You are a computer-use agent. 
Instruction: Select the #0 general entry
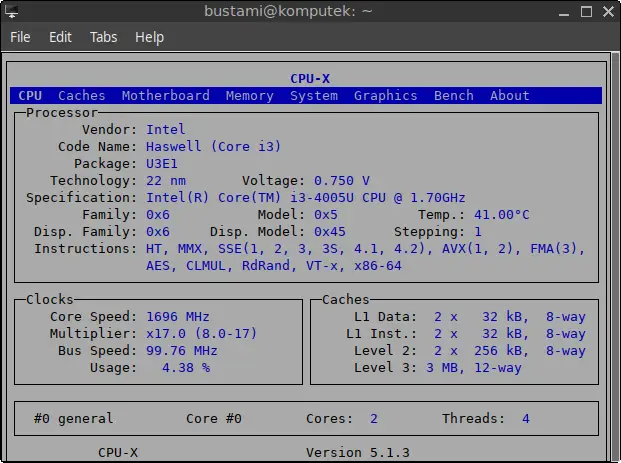pos(74,419)
